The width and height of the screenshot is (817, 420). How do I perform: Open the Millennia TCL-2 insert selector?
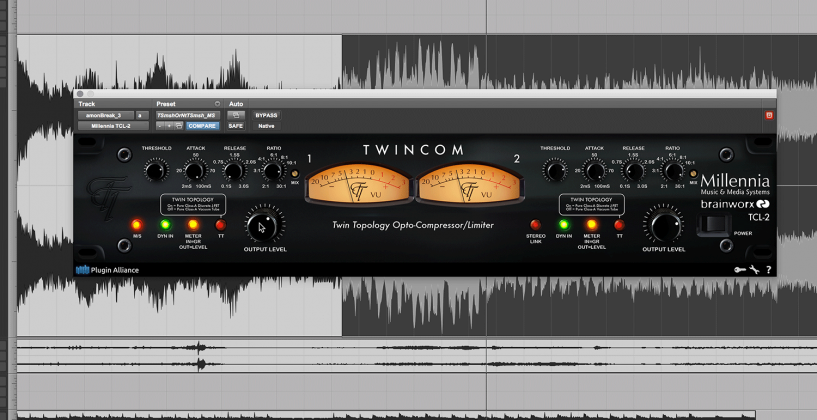point(111,126)
